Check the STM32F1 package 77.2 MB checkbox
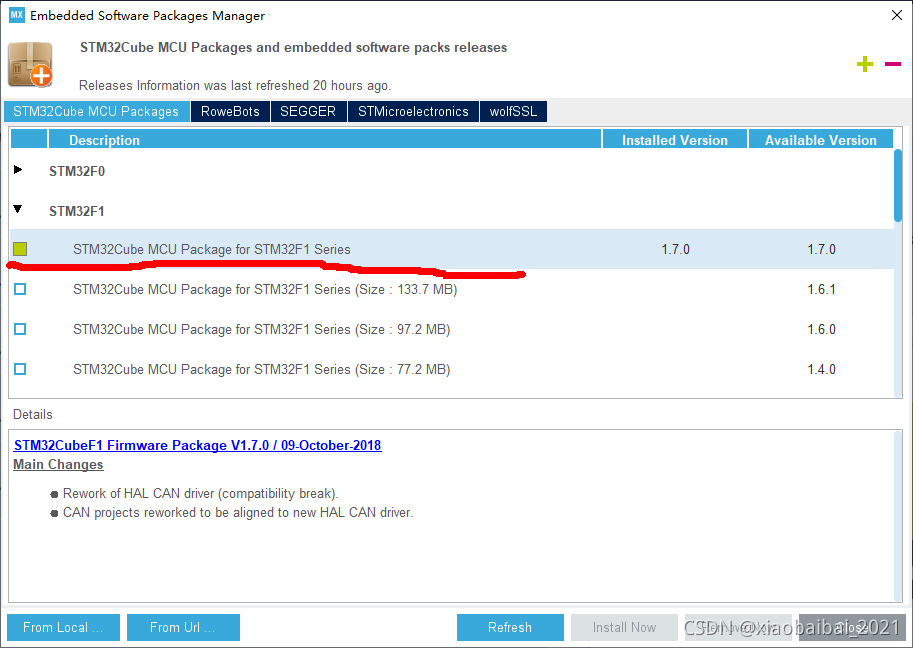The height and width of the screenshot is (648, 913). pyautogui.click(x=20, y=369)
